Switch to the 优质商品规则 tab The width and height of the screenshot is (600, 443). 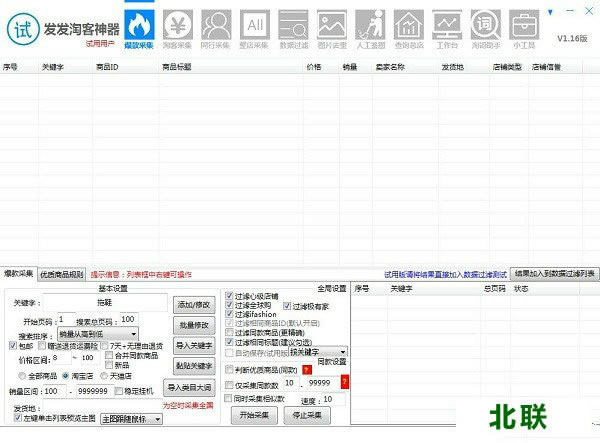click(63, 274)
